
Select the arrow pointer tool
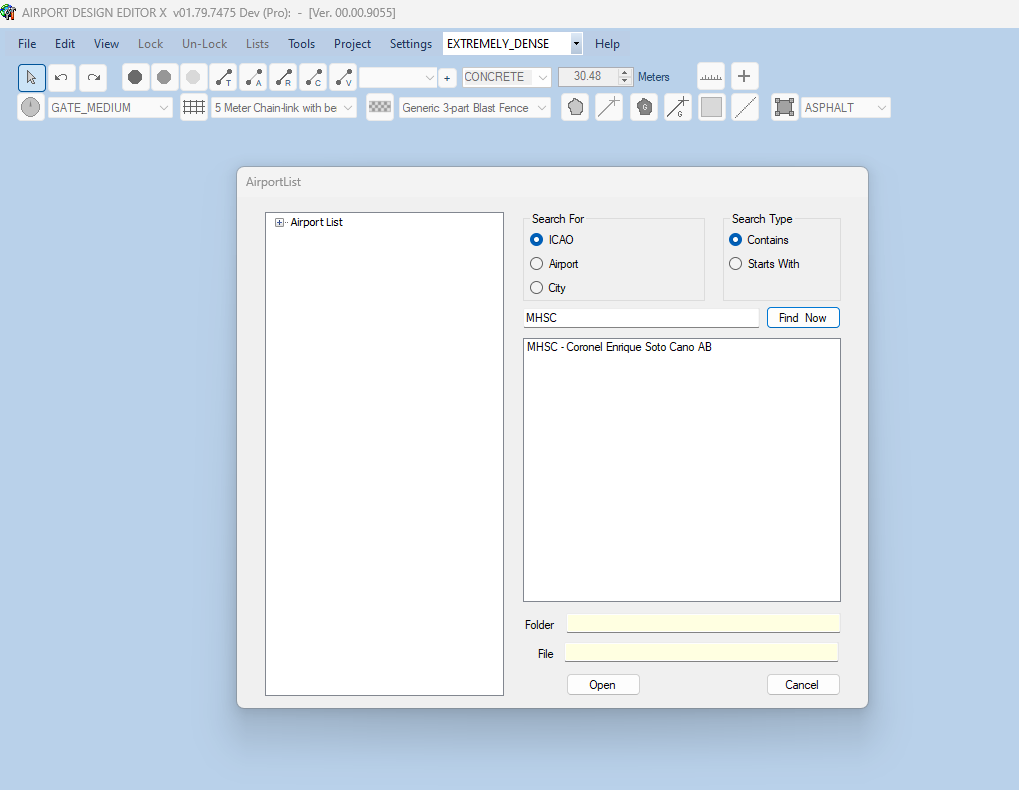(x=31, y=77)
